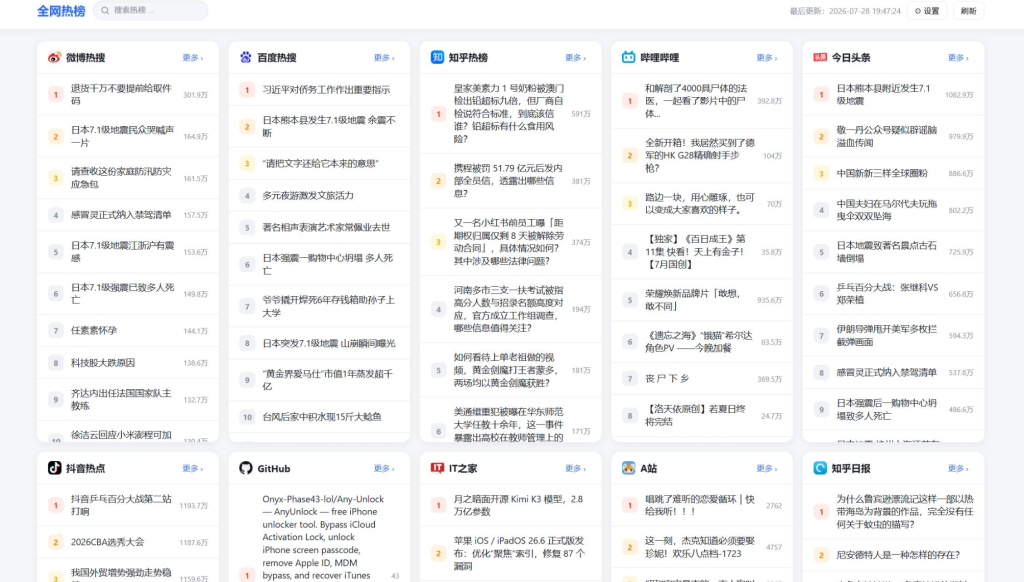Click the 知乎日报 blue logo icon
1024x582 pixels.
820,468
